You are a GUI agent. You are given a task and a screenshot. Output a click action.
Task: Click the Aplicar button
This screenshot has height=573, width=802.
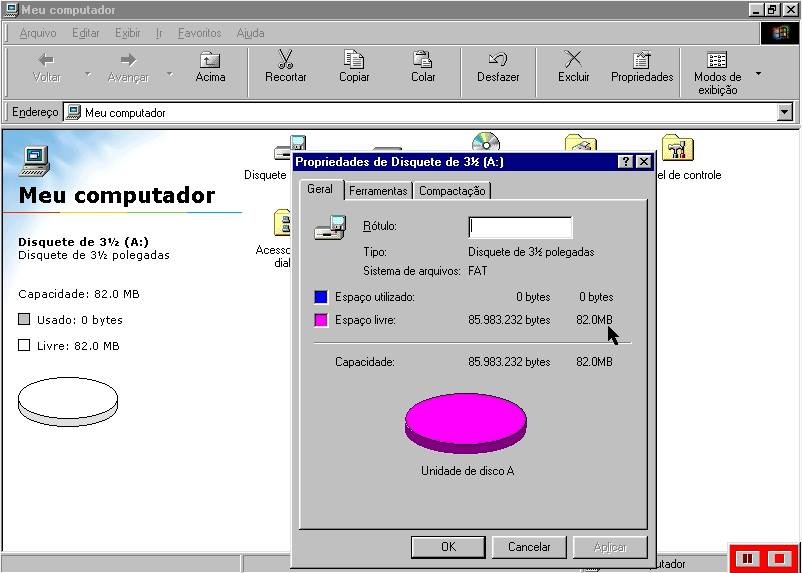[610, 547]
